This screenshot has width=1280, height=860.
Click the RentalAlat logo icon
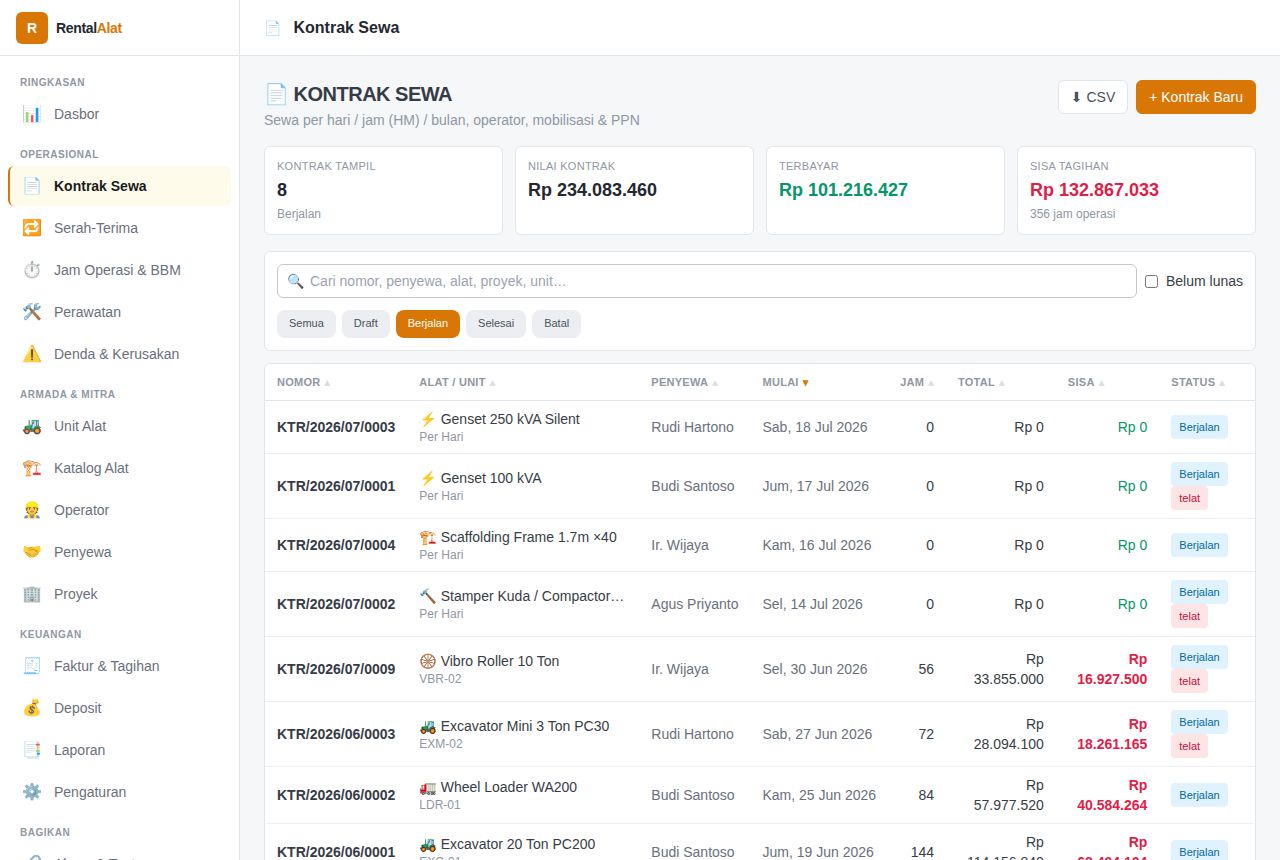point(32,28)
